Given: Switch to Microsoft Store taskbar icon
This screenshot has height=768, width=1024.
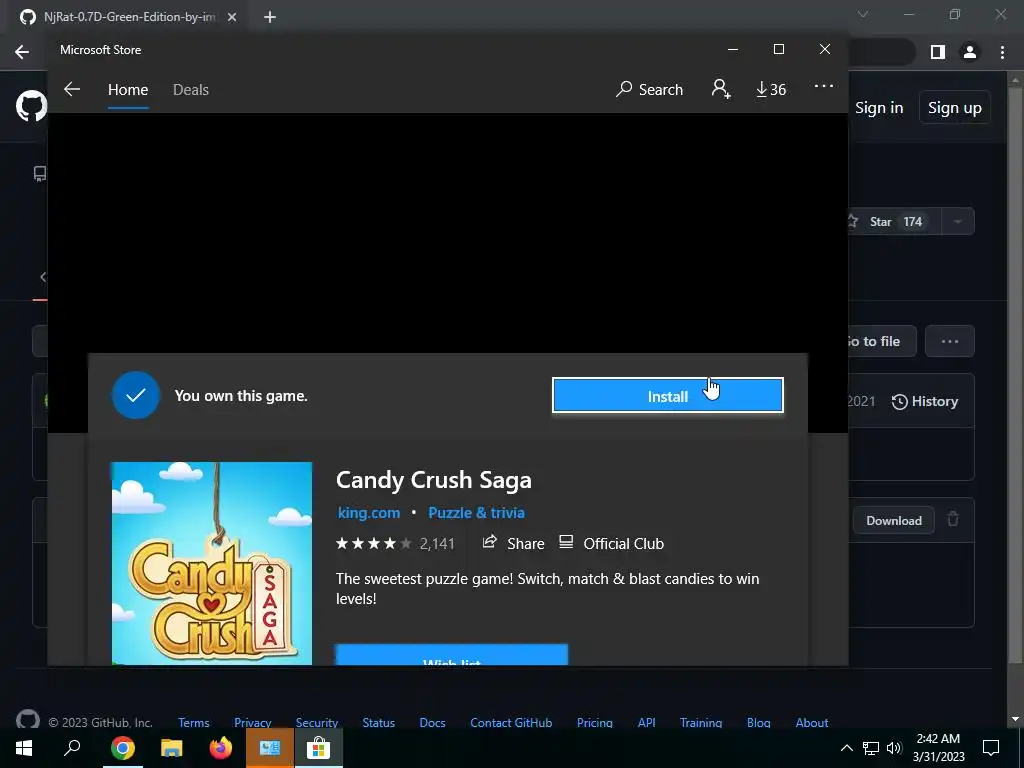Looking at the screenshot, I should tap(319, 748).
